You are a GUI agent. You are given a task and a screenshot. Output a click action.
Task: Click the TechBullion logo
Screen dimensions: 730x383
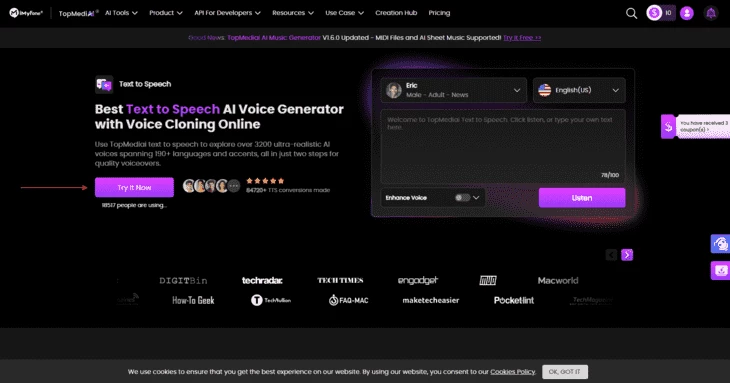tap(271, 300)
